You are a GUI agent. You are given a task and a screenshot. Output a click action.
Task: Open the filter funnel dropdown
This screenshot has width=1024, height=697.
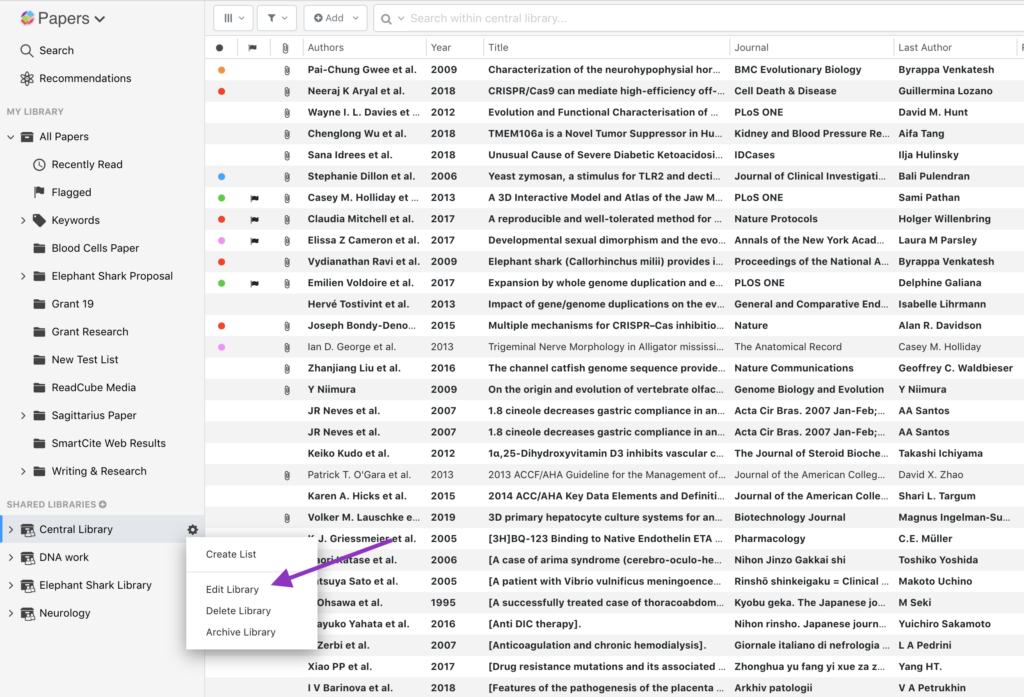click(x=276, y=18)
